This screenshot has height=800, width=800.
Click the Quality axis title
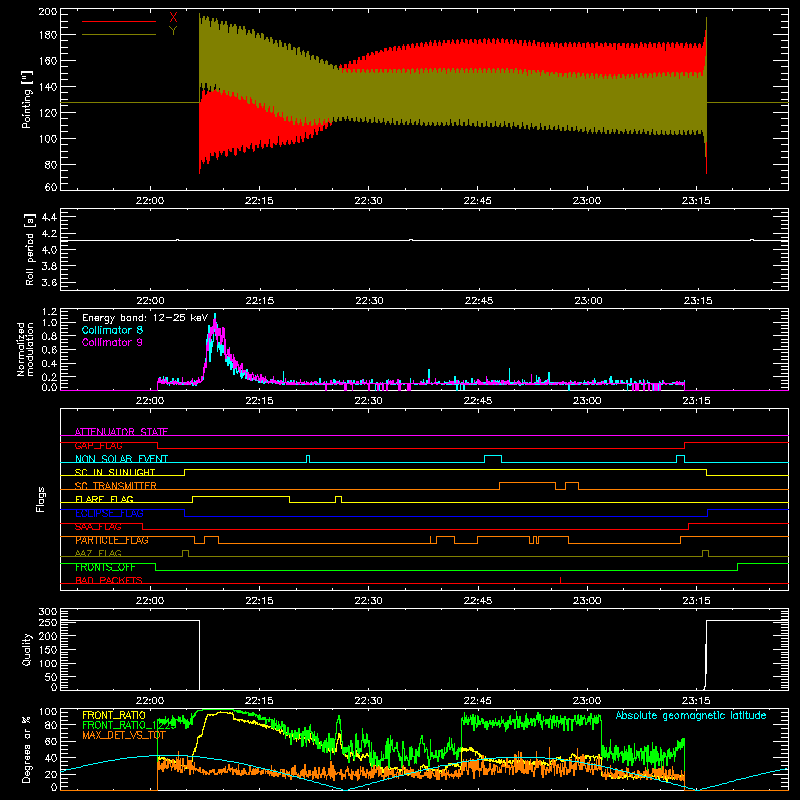pyautogui.click(x=27, y=649)
